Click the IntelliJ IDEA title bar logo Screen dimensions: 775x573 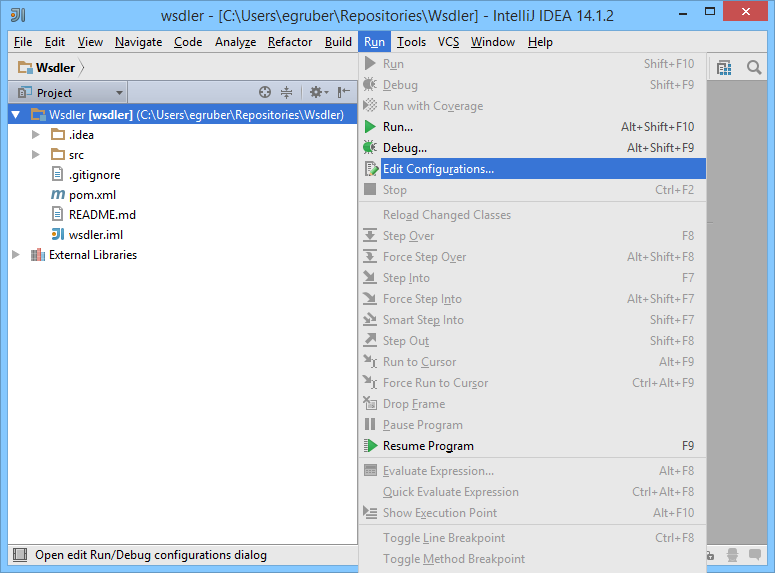point(18,15)
